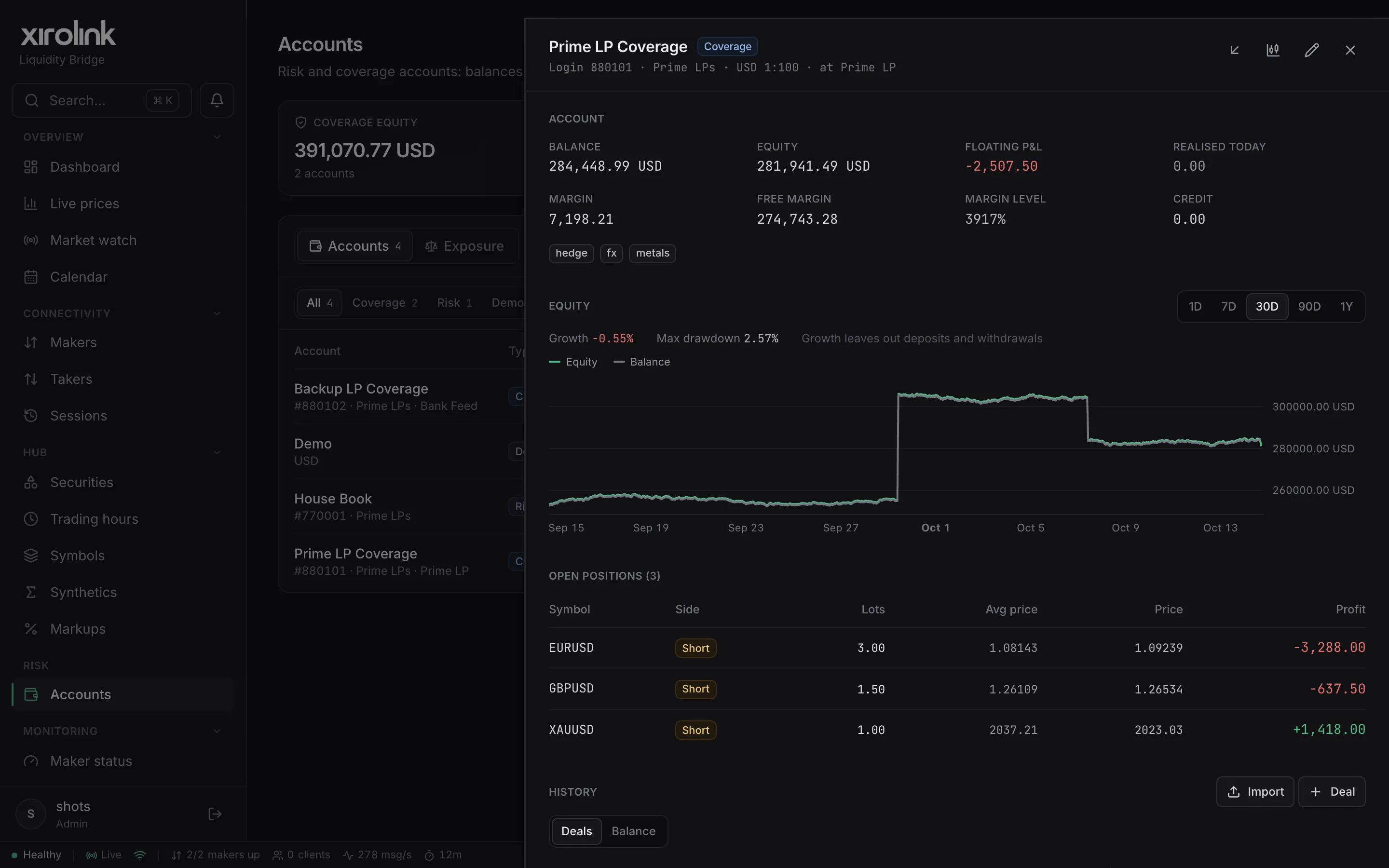Screen dimensions: 1389x868
Task: Set equity chart range to 1D
Action: [x=1195, y=307]
